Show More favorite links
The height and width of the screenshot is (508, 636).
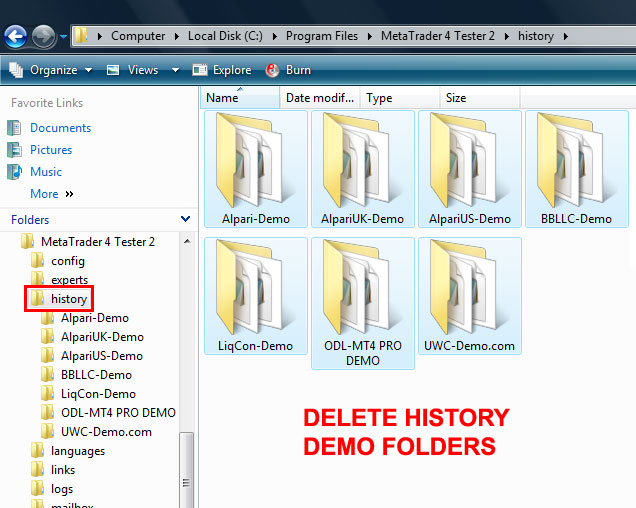[x=52, y=194]
